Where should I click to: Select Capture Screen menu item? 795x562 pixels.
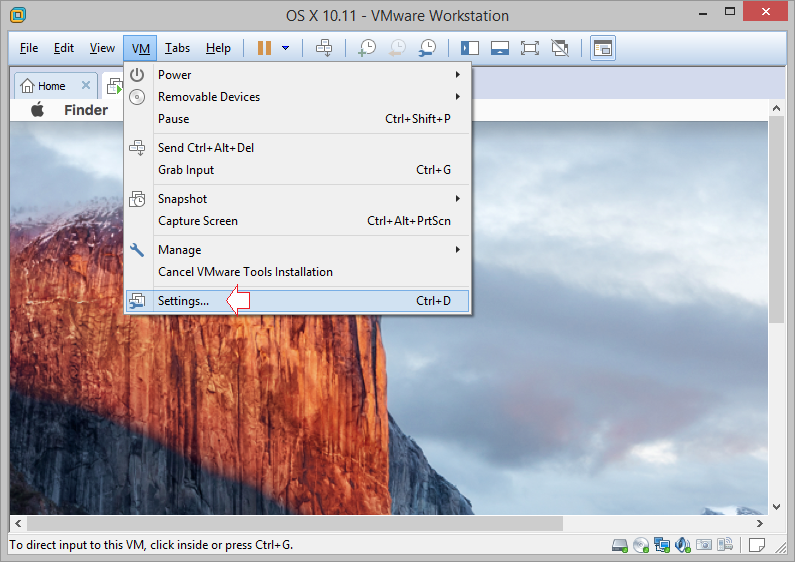coord(298,221)
